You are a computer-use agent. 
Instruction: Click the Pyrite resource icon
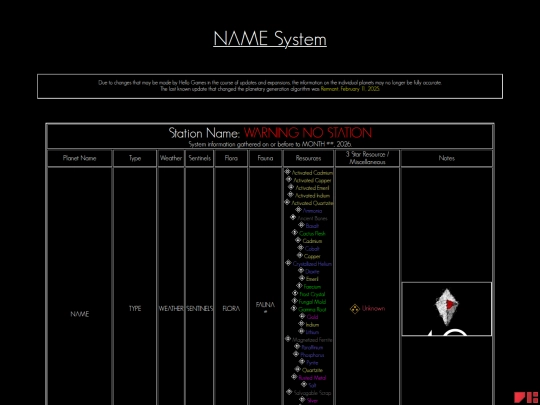pos(302,361)
